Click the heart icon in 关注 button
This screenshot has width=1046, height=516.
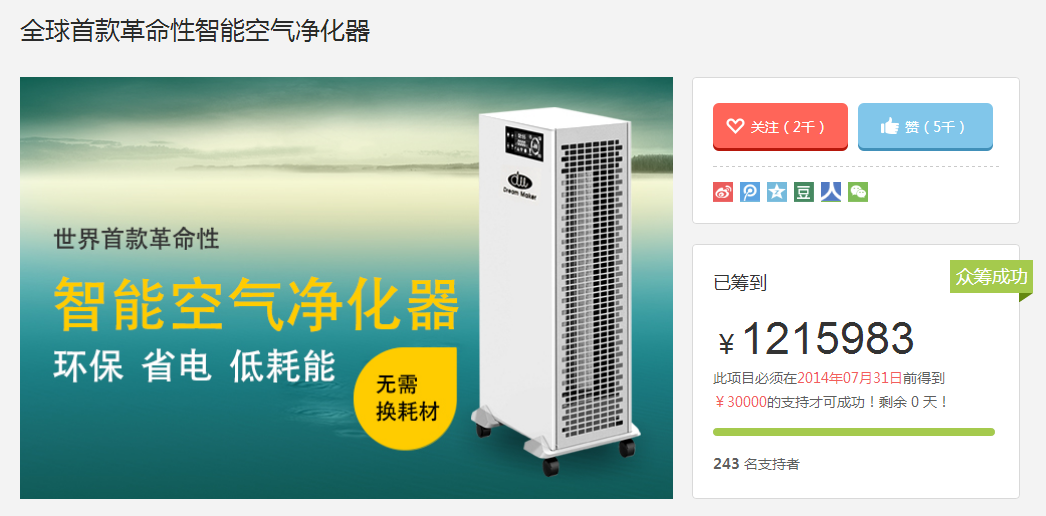tap(735, 126)
